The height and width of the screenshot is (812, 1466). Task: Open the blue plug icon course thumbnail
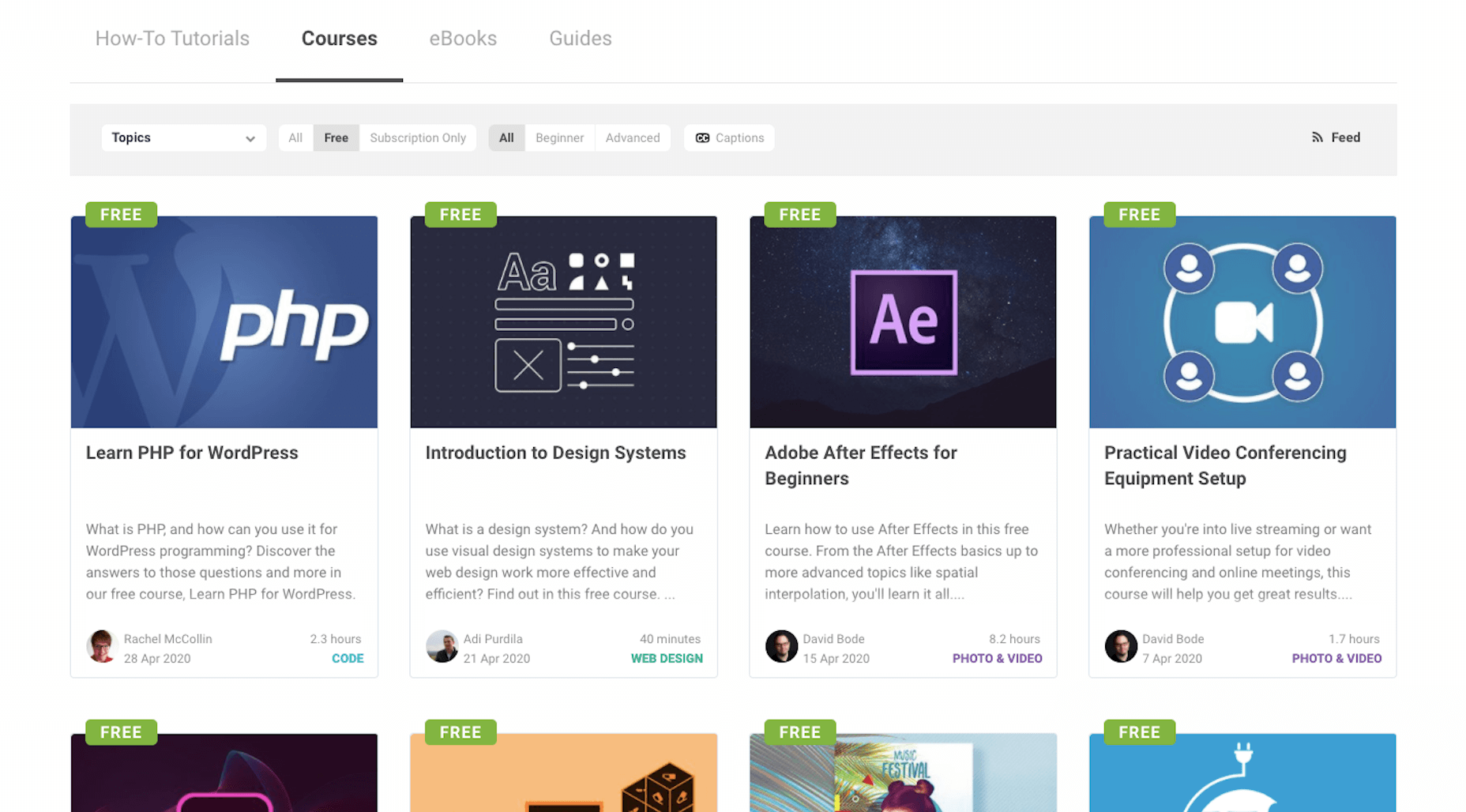1242,773
